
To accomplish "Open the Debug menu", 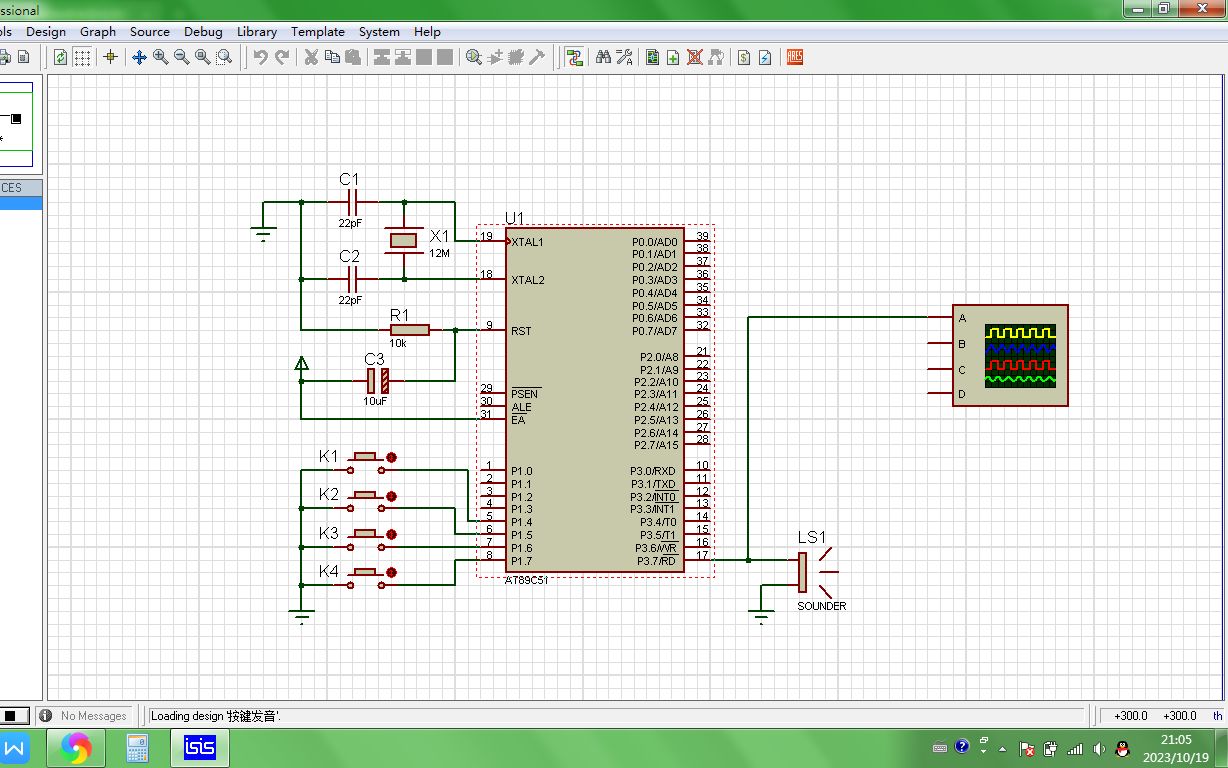I will click(203, 32).
